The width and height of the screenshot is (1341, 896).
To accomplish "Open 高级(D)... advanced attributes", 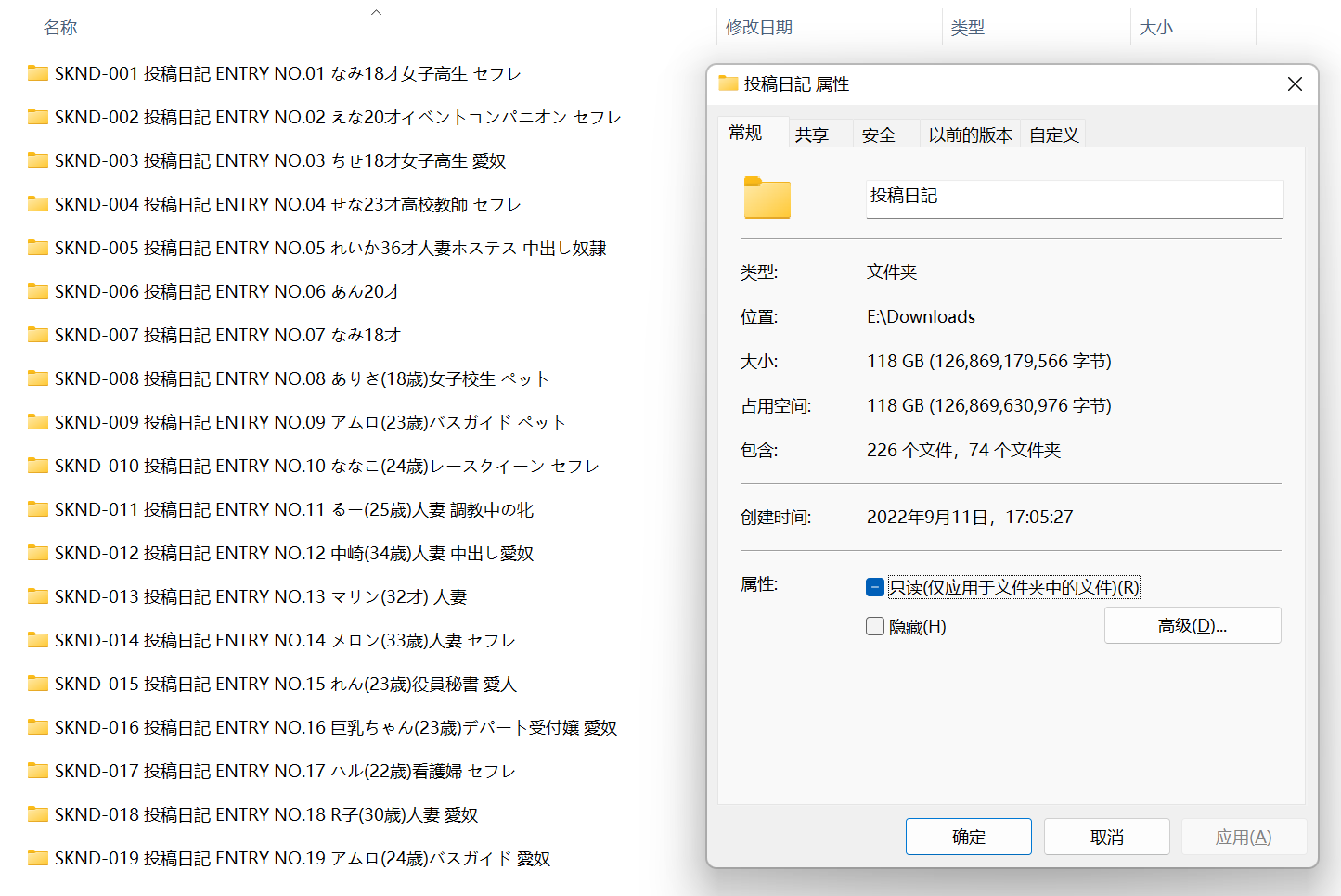I will coord(1193,625).
